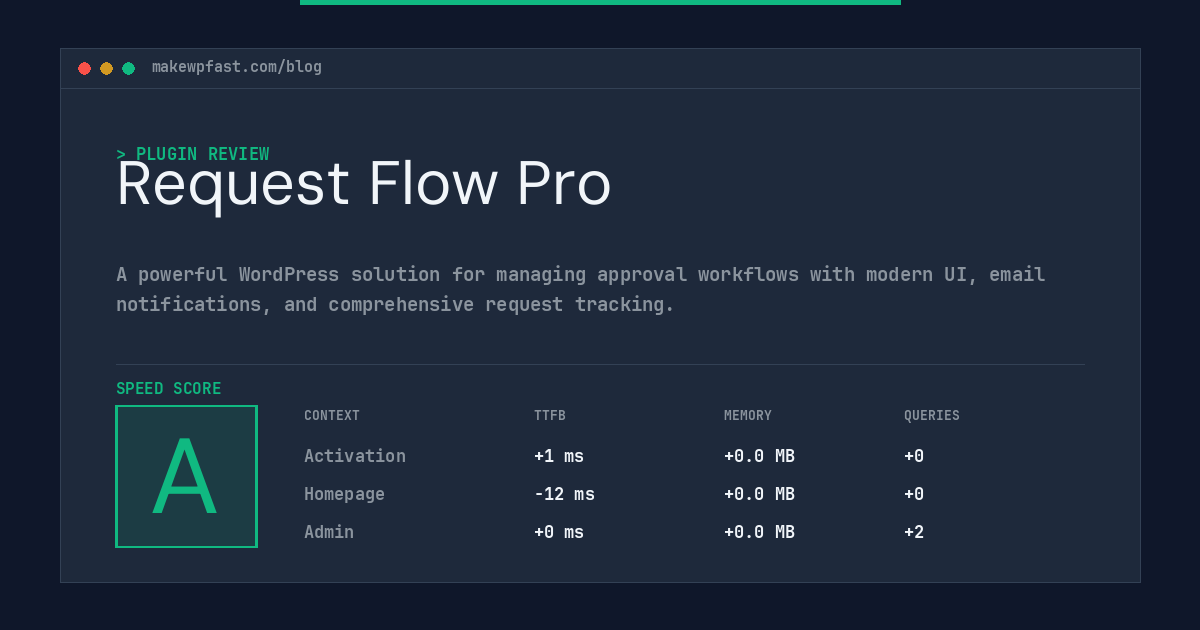Click the Admin queries value '+2'
The width and height of the screenshot is (1200, 630).
point(914,532)
